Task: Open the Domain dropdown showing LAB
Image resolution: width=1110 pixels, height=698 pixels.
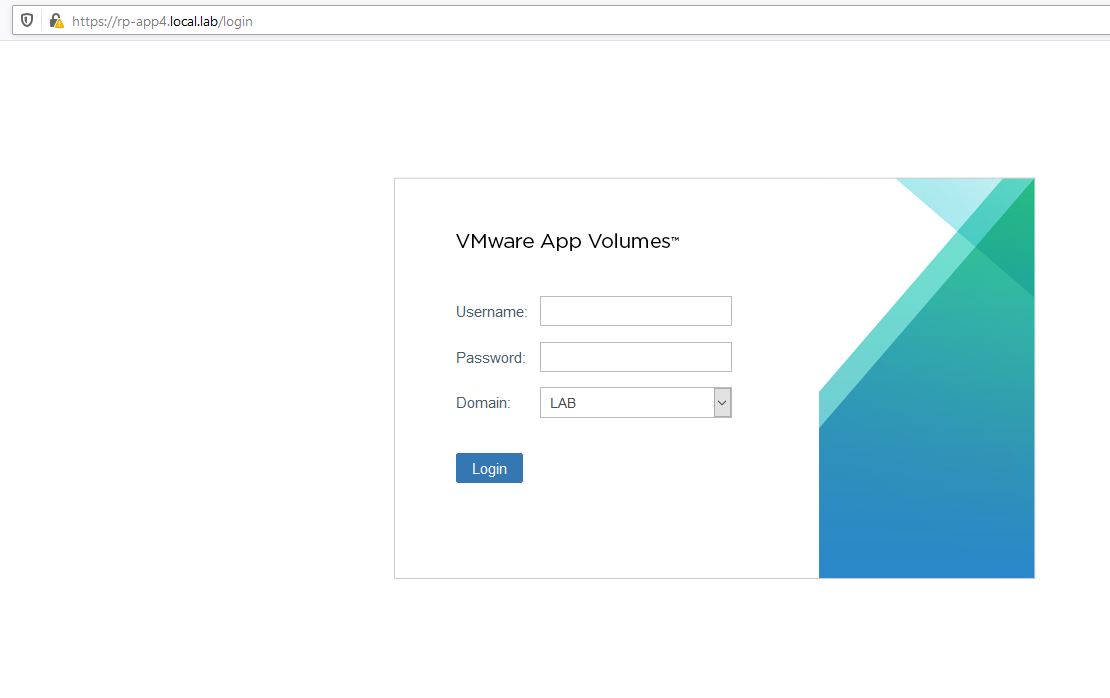Action: (636, 403)
